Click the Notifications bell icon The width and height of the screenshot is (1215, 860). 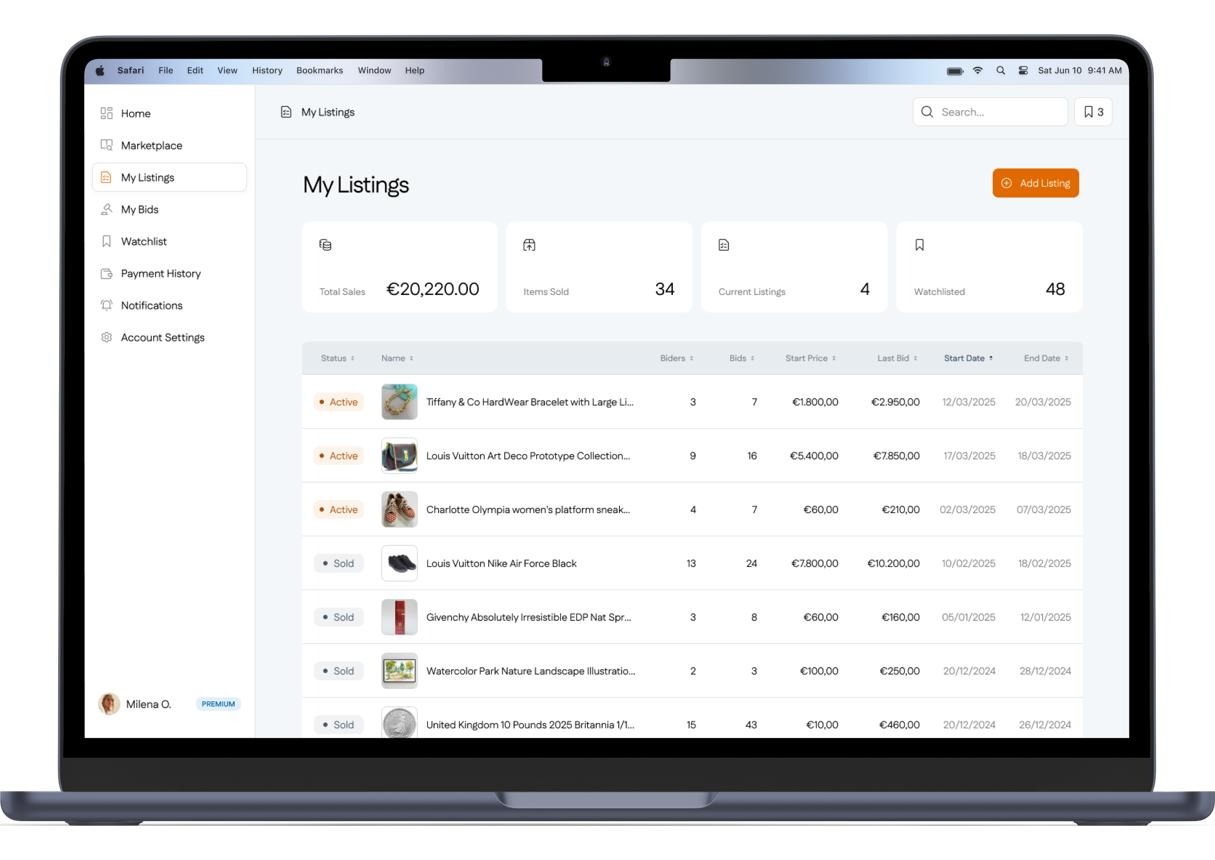click(106, 305)
